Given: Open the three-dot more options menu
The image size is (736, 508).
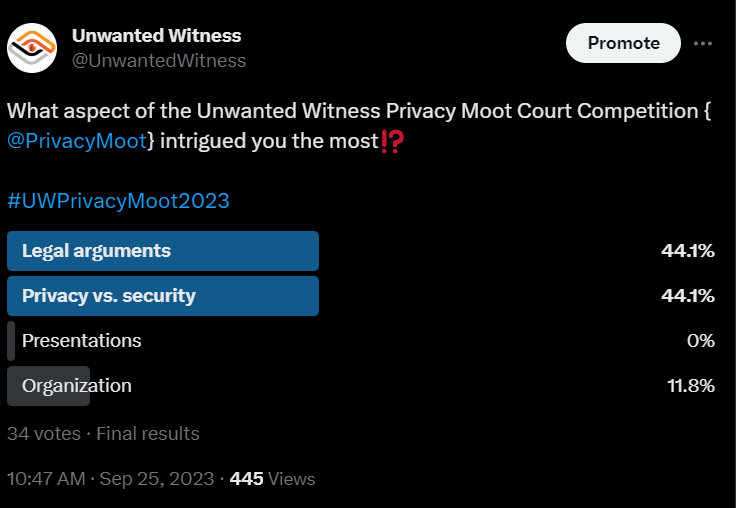Looking at the screenshot, I should pos(703,43).
